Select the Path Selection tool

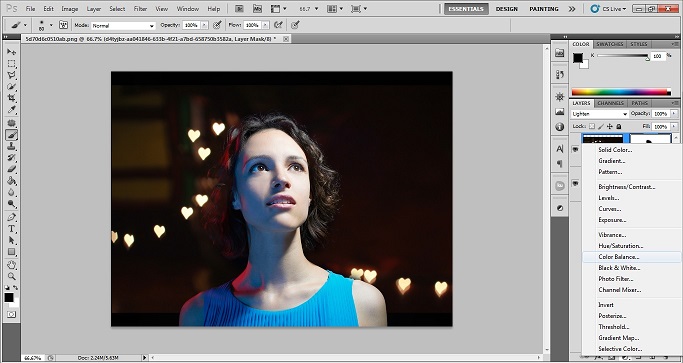point(11,240)
